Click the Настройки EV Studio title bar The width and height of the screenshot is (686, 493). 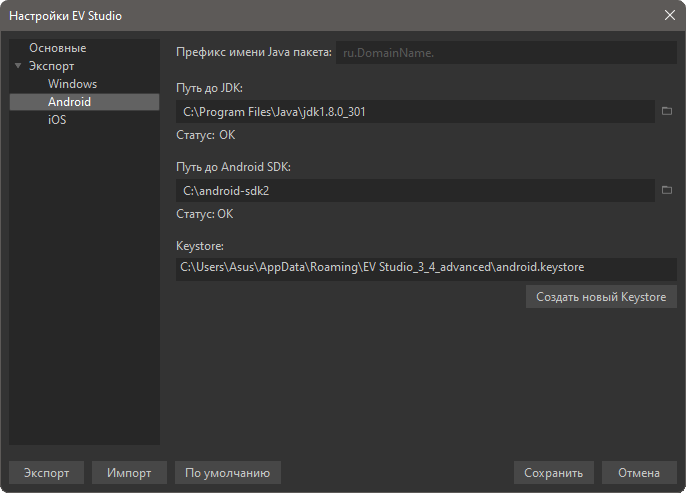pos(300,16)
